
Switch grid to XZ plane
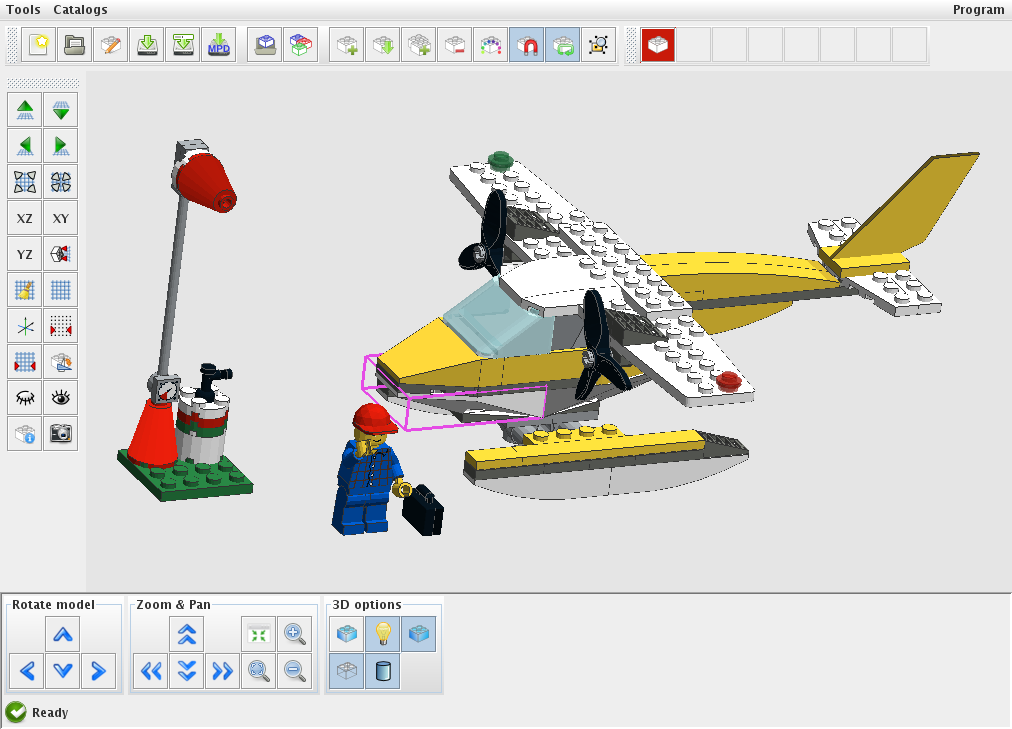[25, 218]
